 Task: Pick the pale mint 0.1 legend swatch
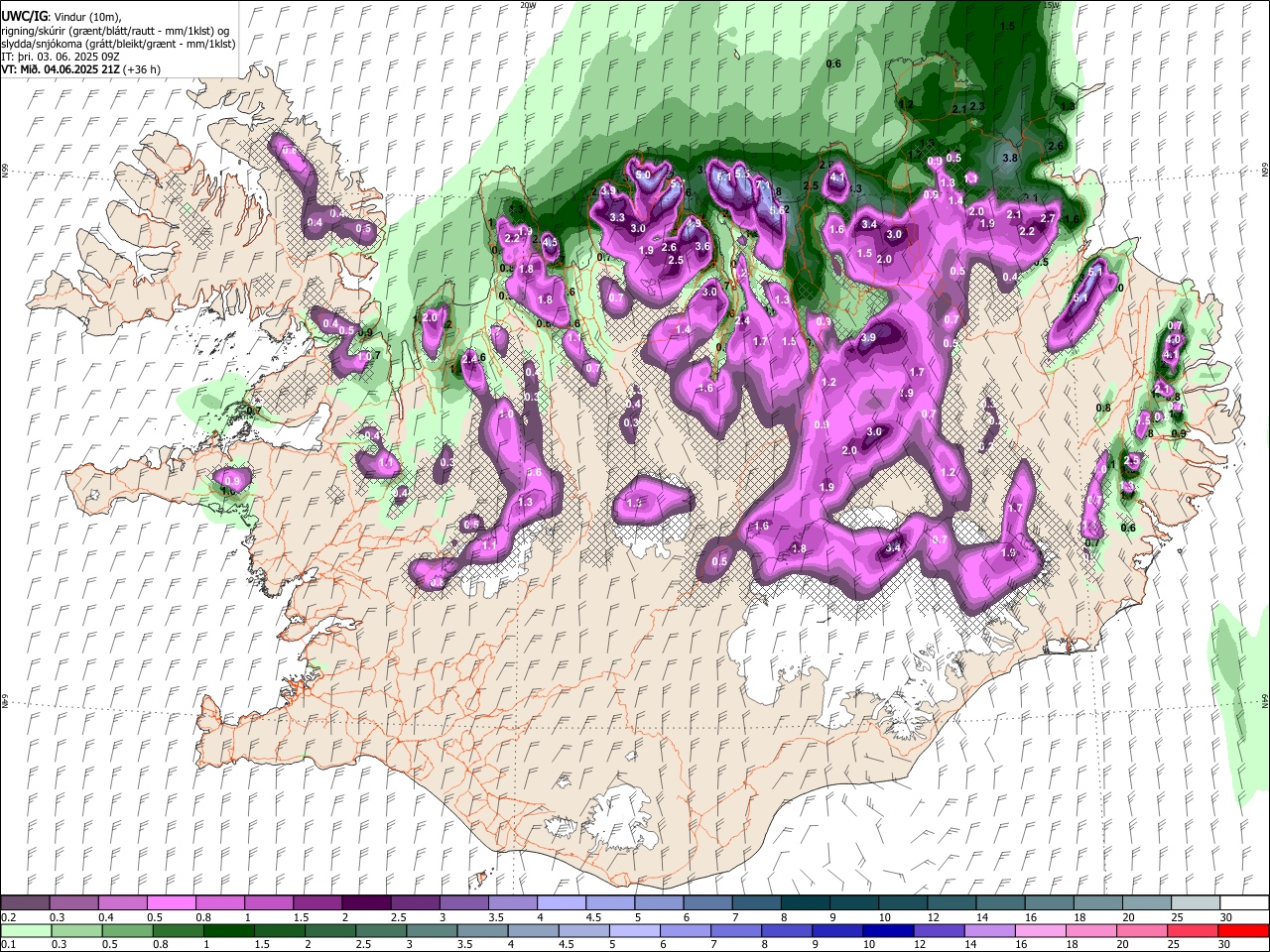26,930
